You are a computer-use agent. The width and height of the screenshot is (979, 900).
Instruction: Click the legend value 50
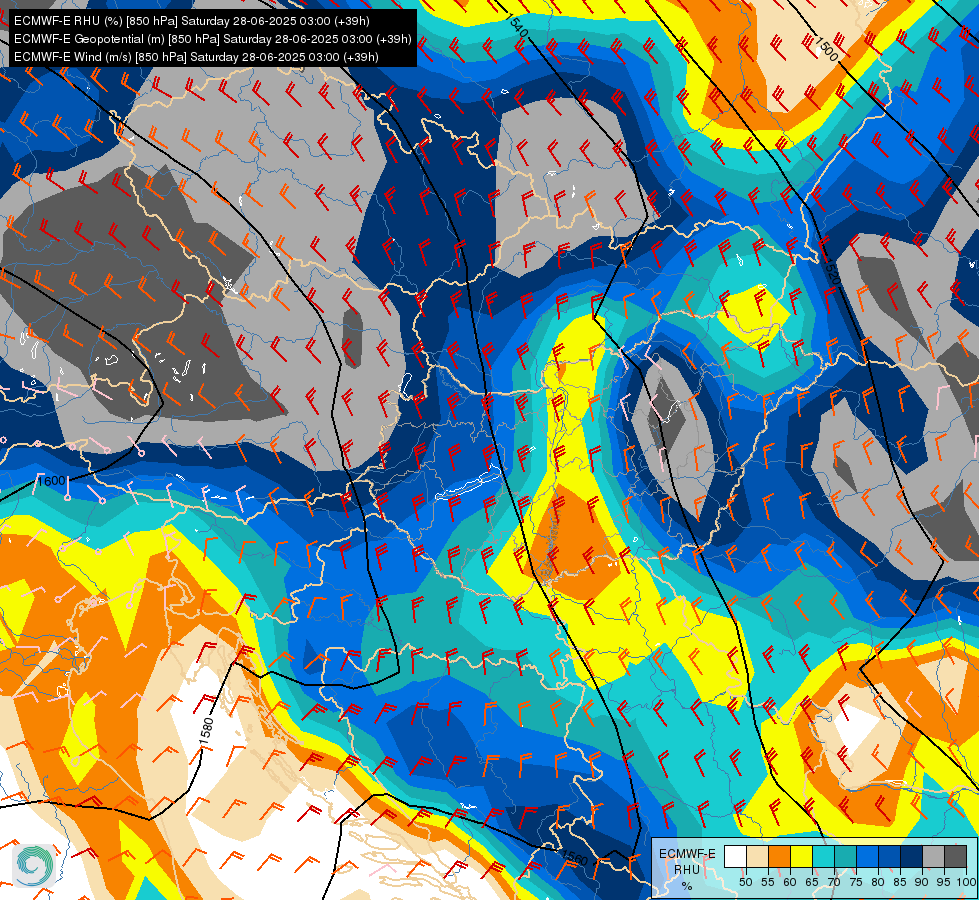click(x=745, y=882)
